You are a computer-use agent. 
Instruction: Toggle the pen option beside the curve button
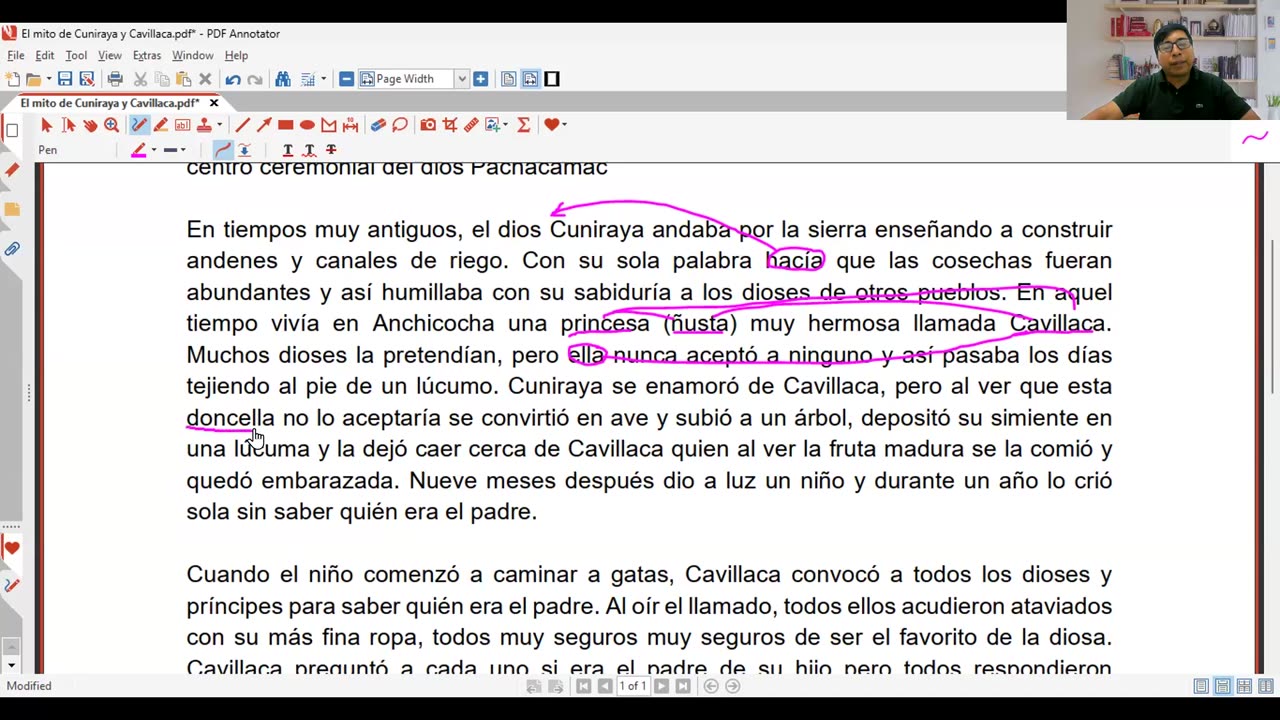click(x=244, y=150)
